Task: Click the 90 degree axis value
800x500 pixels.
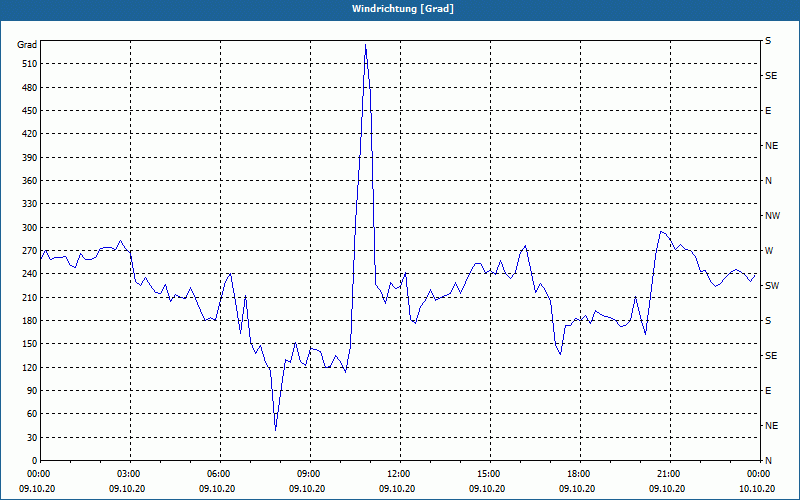Action: (x=32, y=391)
